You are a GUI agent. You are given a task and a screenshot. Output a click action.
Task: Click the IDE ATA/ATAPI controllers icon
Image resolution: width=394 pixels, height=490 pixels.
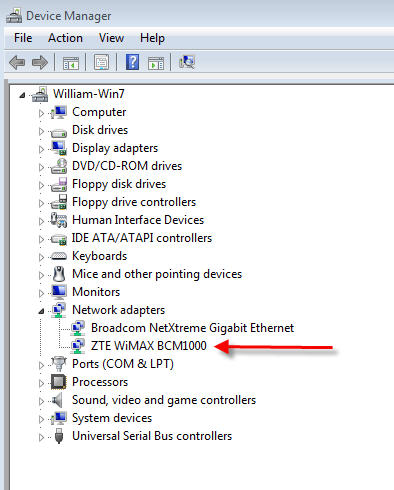click(59, 239)
